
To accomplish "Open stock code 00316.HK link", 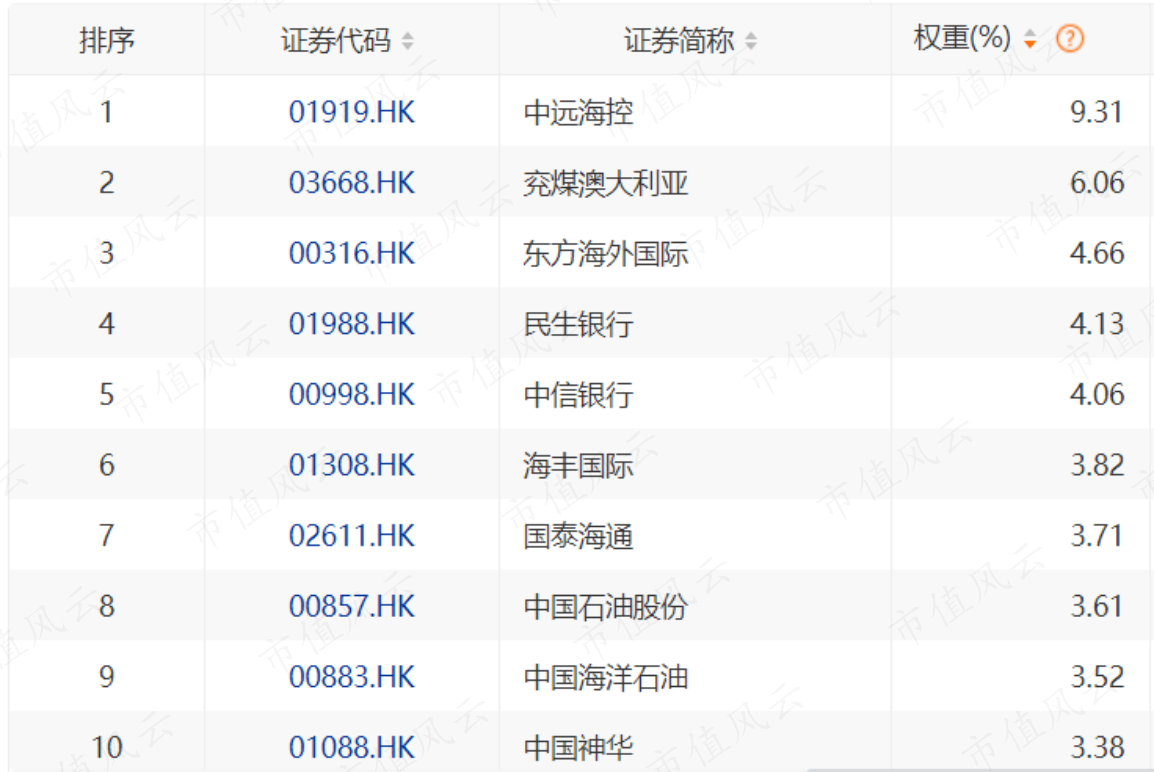I will point(352,253).
